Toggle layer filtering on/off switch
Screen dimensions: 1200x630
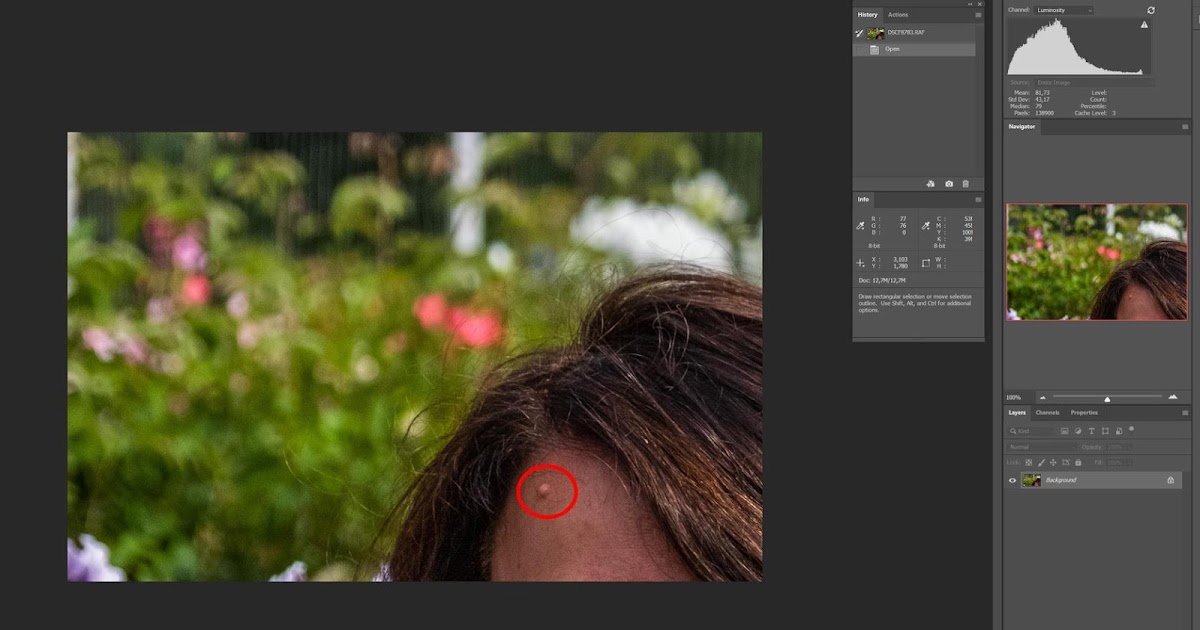click(x=1131, y=429)
